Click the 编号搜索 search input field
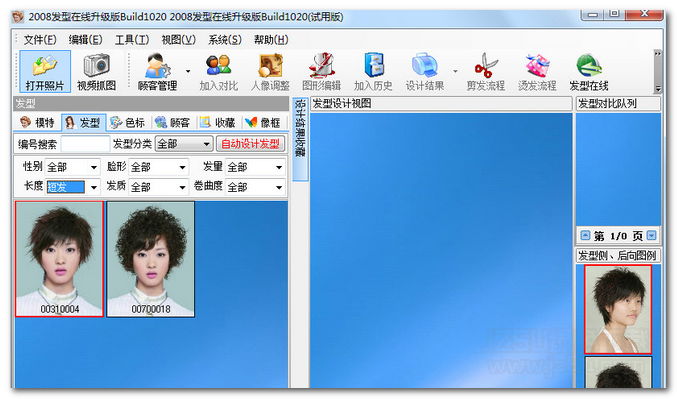The width and height of the screenshot is (677, 399). coord(85,144)
